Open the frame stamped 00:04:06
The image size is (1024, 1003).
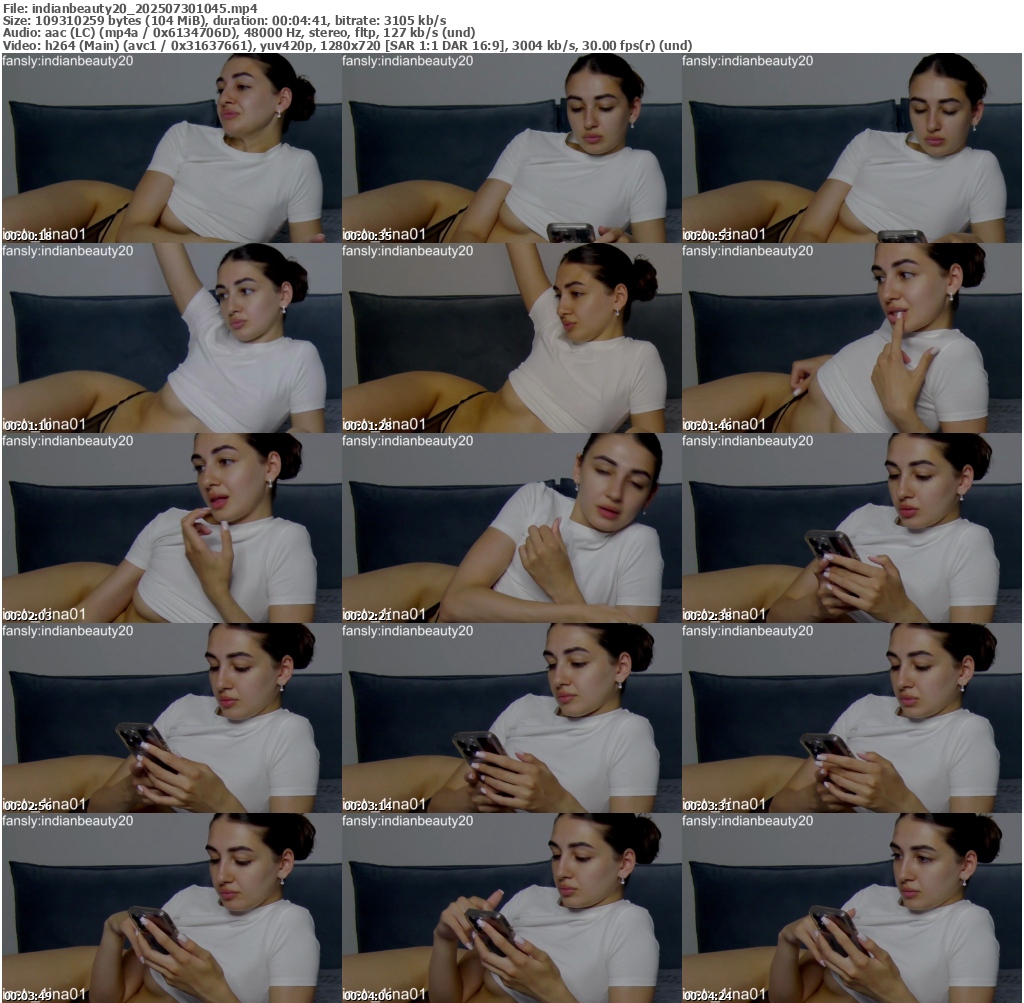[511, 908]
